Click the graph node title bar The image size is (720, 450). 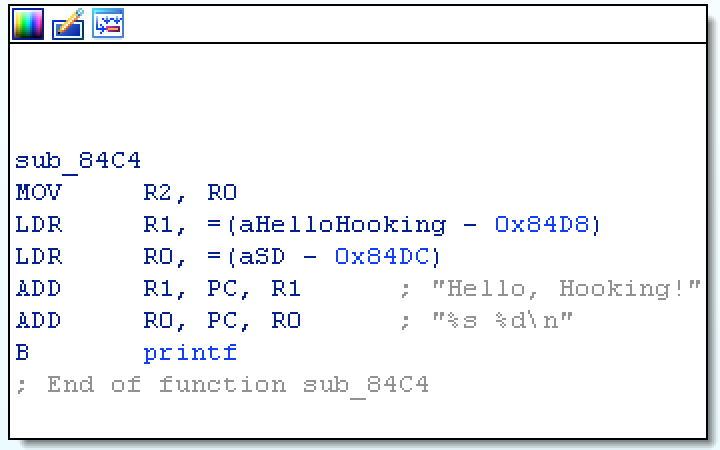400,24
